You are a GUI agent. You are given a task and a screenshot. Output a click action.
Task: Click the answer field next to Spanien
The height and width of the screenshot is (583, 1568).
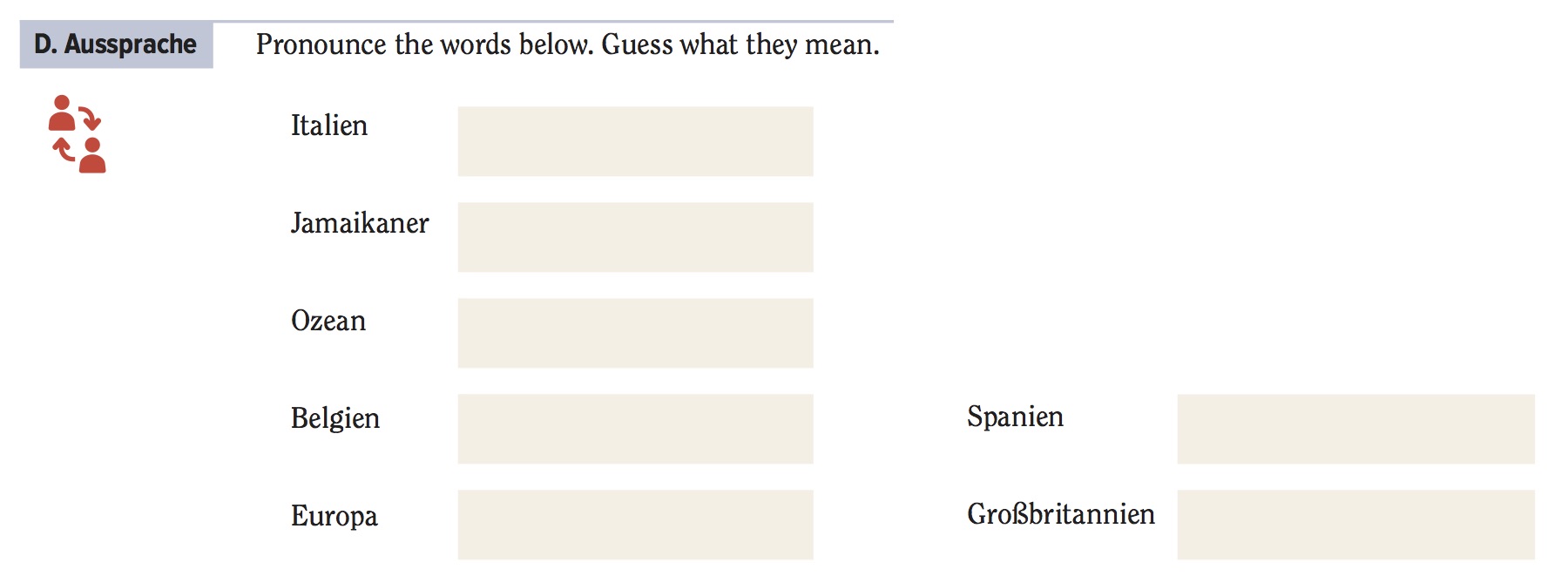click(x=1355, y=429)
